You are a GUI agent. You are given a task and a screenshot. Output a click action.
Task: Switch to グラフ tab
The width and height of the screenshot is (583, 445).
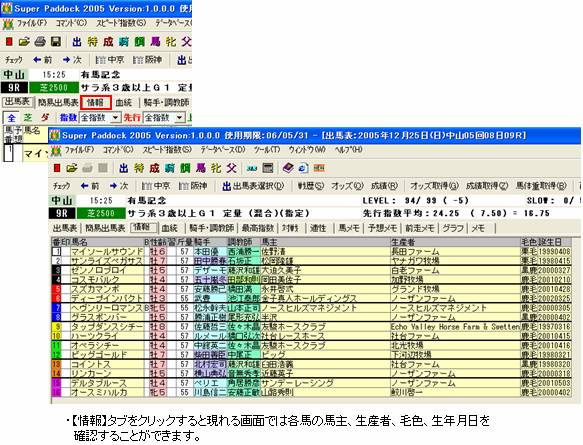[x=452, y=228]
